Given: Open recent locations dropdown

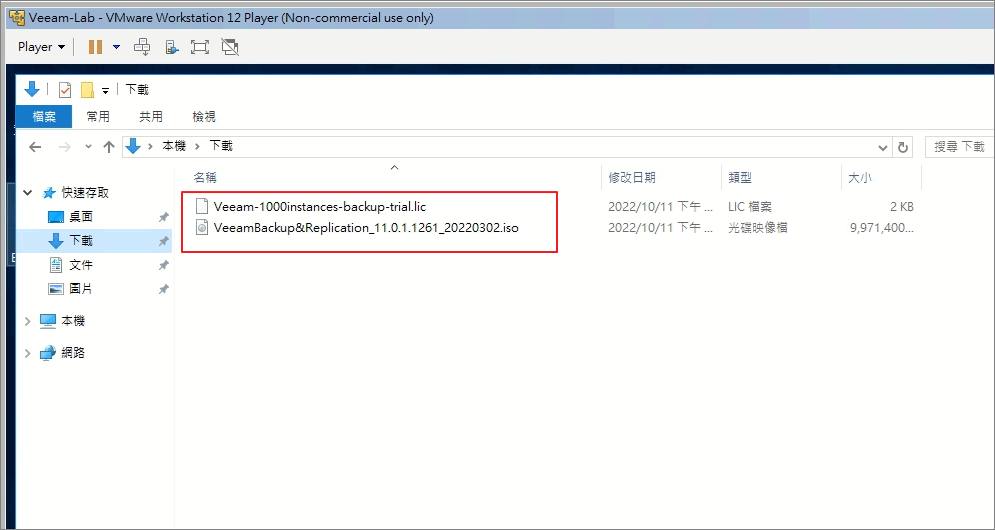Looking at the screenshot, I should pyautogui.click(x=88, y=147).
